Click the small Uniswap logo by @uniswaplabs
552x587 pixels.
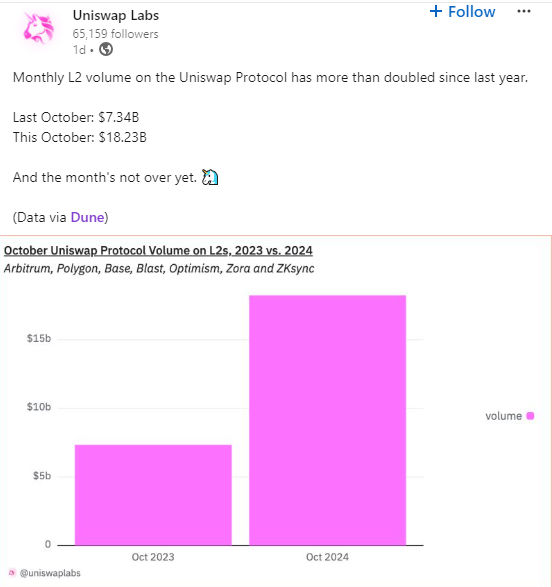[x=12, y=573]
